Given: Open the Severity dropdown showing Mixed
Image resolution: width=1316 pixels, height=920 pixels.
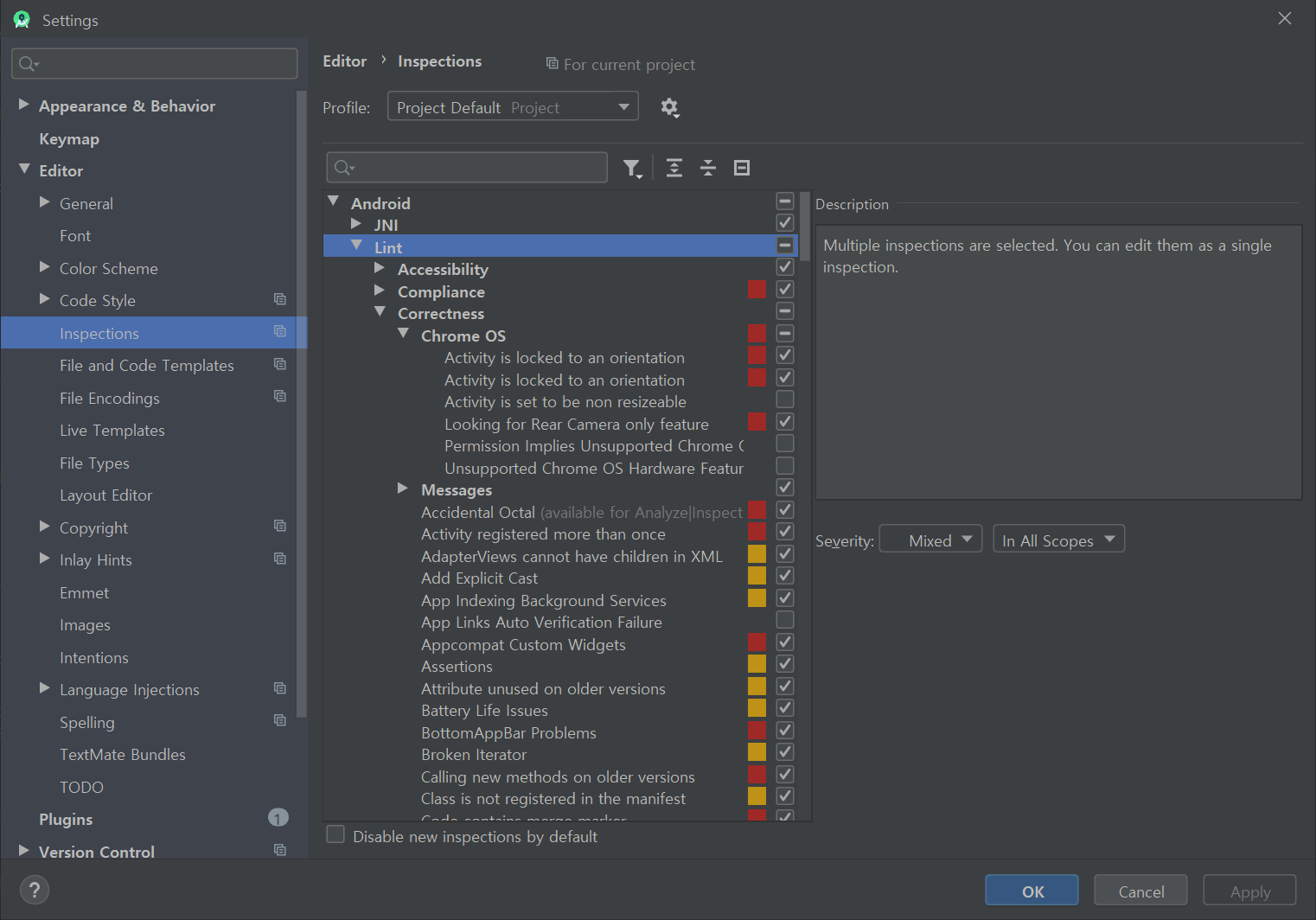Looking at the screenshot, I should (930, 540).
